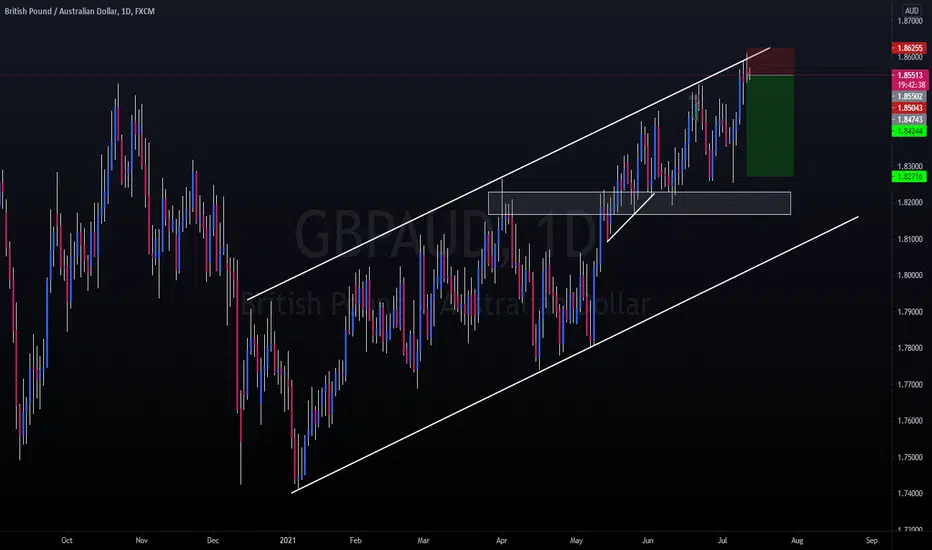Select the short white trendline near June
Image resolution: width=932 pixels, height=550 pixels.
pos(631,217)
